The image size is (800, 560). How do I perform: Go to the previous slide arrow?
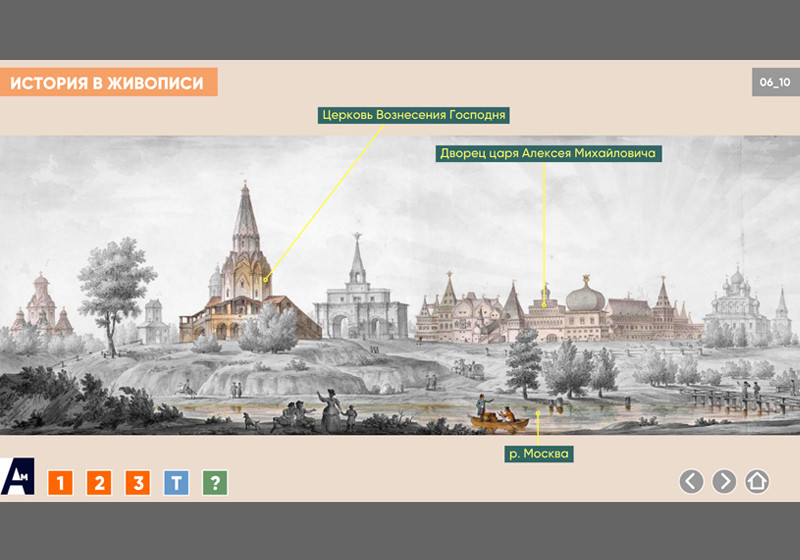[x=691, y=481]
